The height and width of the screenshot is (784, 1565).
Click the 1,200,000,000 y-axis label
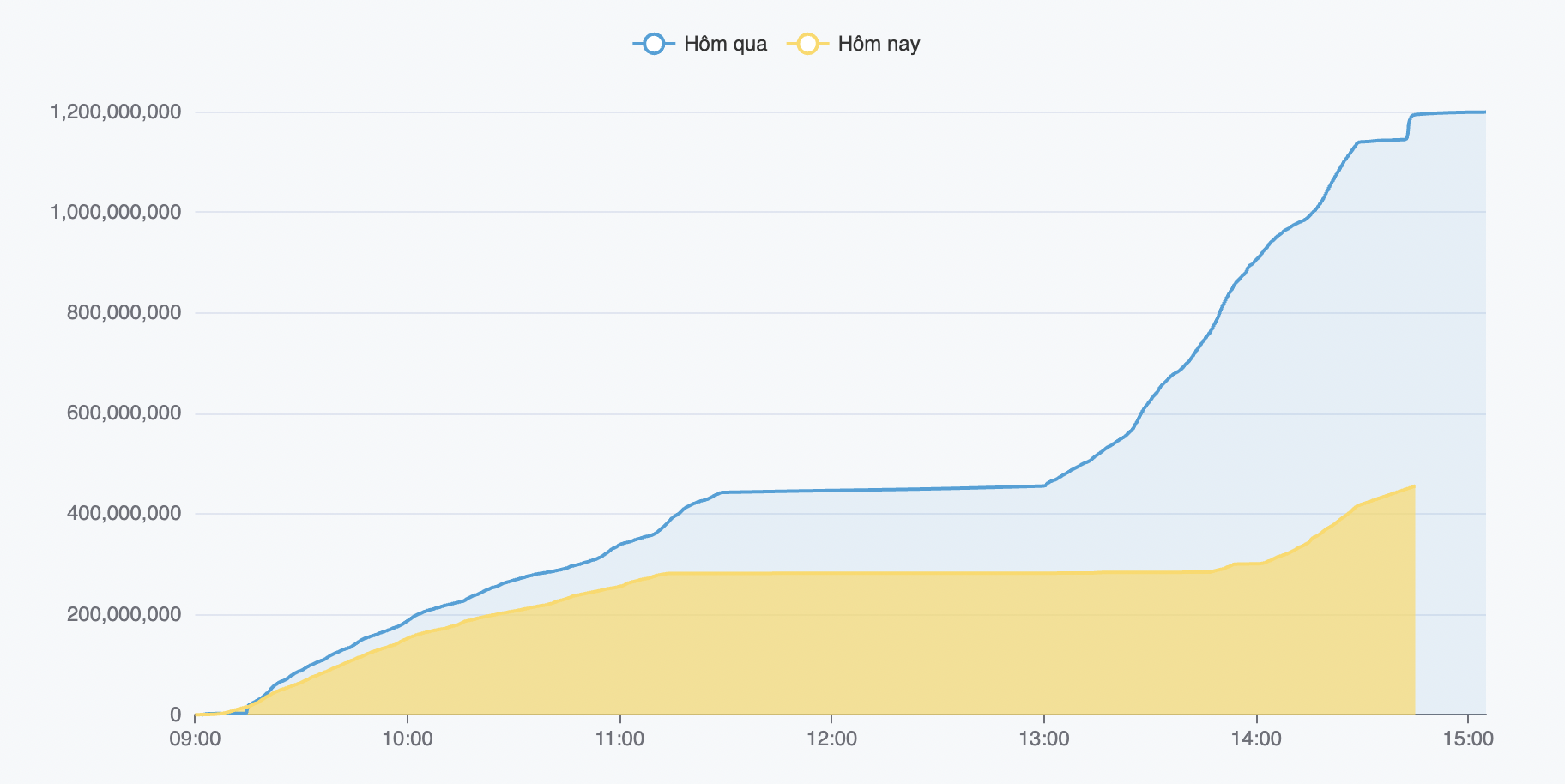coord(116,112)
